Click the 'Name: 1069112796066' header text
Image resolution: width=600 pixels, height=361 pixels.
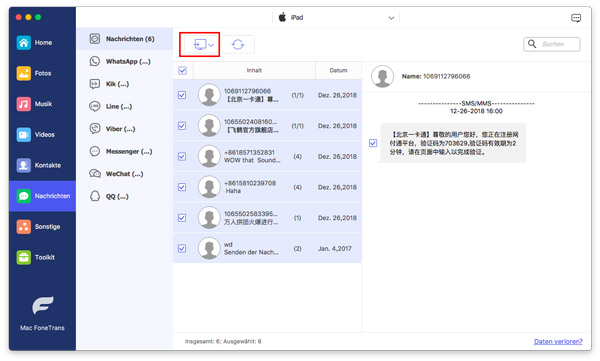pos(436,76)
